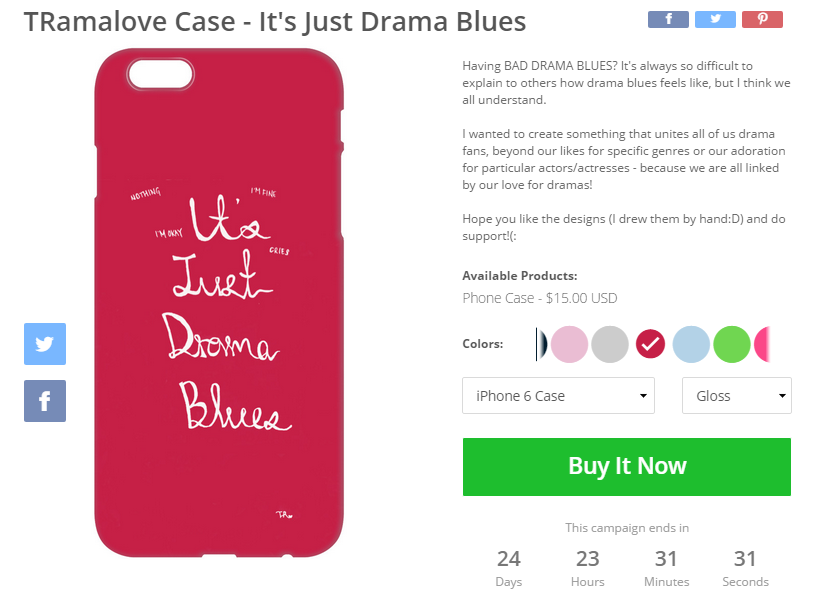The height and width of the screenshot is (616, 818).
Task: Share on Twitter using top header button
Action: 715,19
